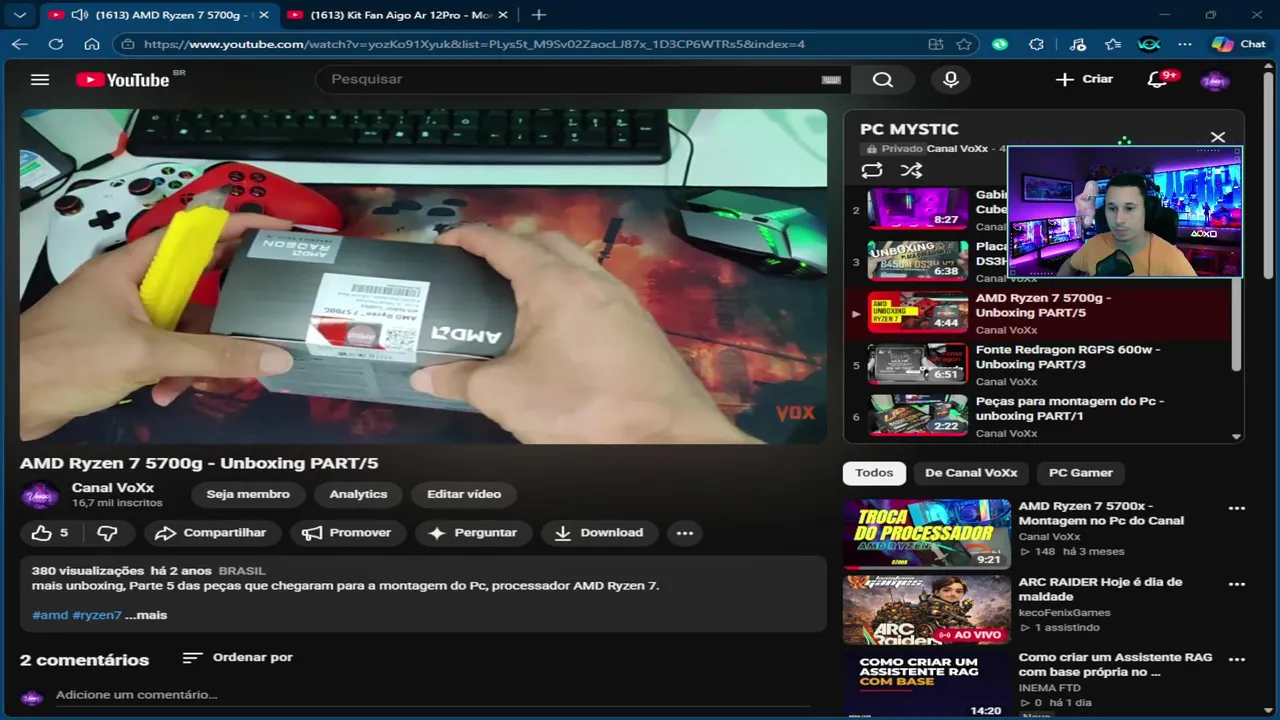The image size is (1280, 720).
Task: Play Fonte Redragon RGPS 600w playlist item
Action: (x=1038, y=365)
